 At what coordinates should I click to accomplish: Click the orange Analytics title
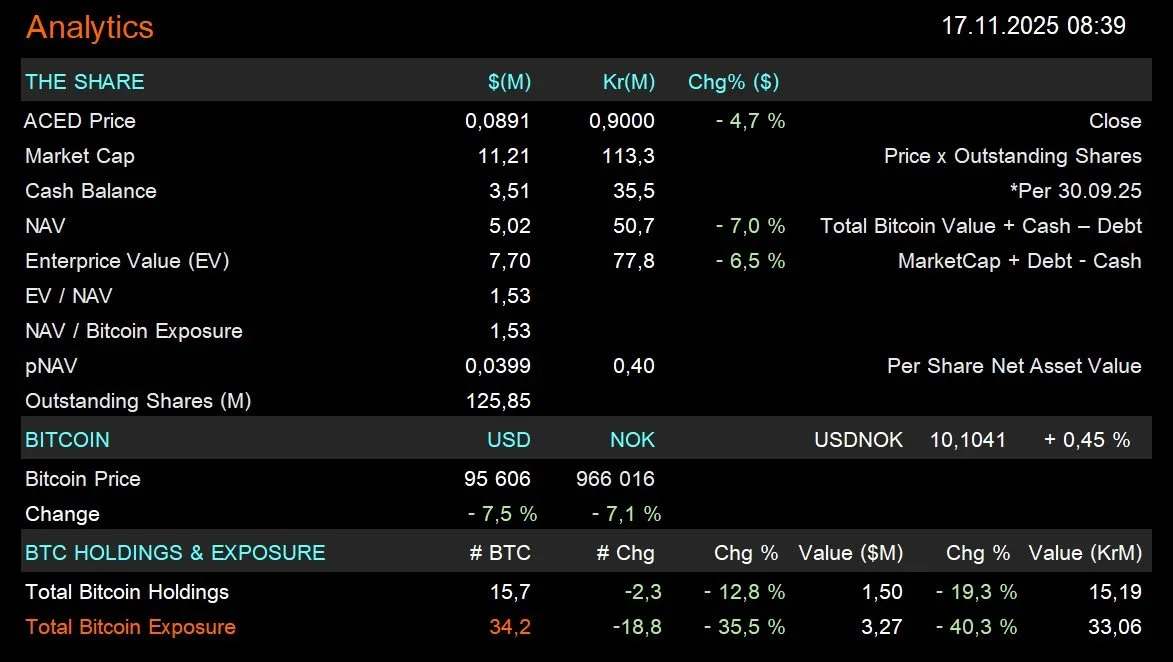[x=90, y=28]
